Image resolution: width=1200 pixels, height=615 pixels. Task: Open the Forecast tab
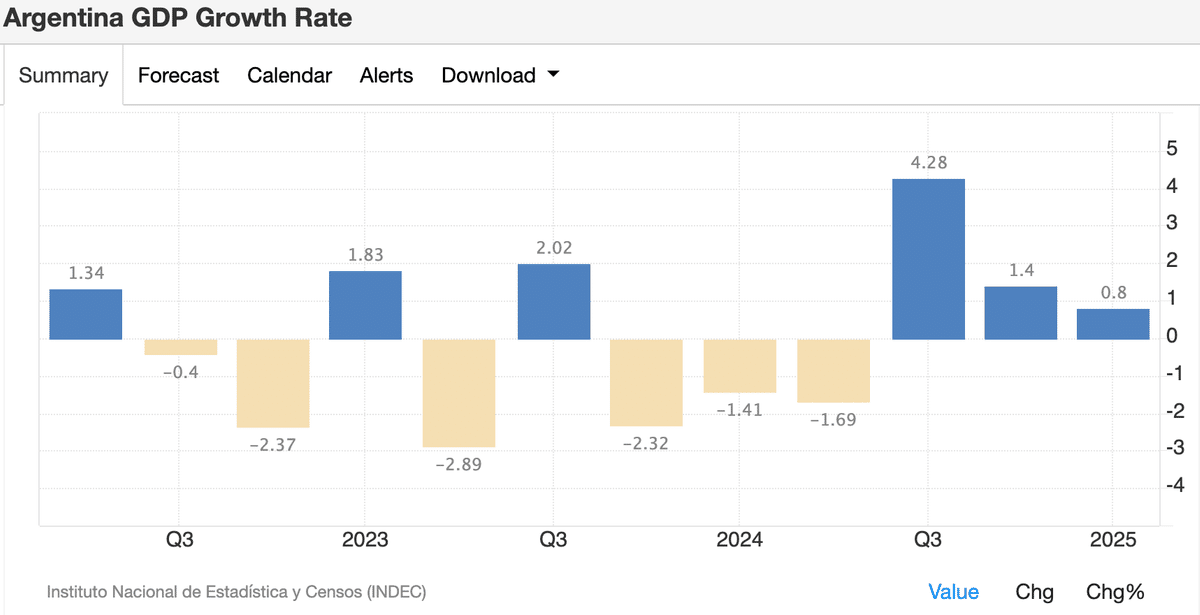178,76
